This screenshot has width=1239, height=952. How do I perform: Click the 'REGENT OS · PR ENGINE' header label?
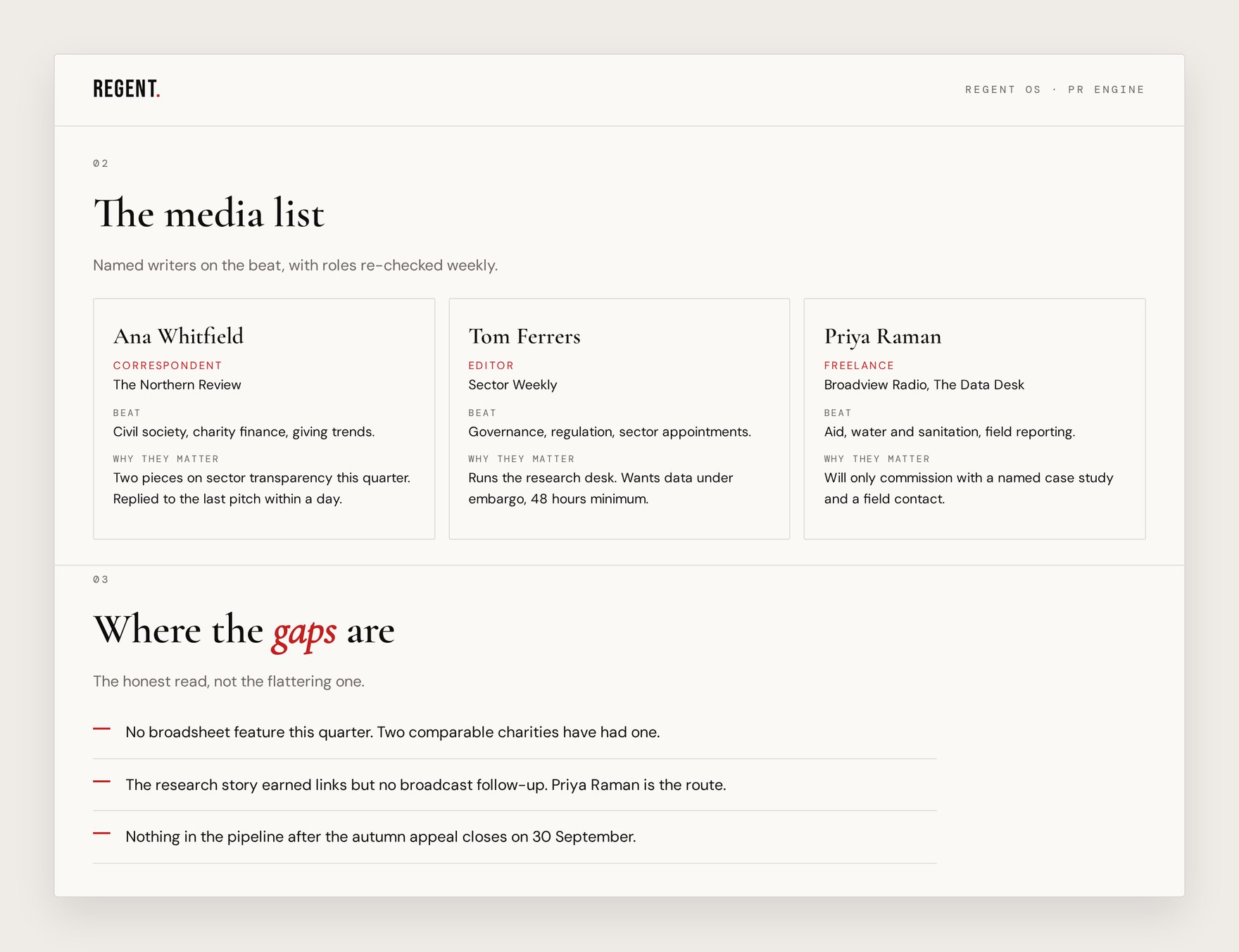[x=1055, y=89]
